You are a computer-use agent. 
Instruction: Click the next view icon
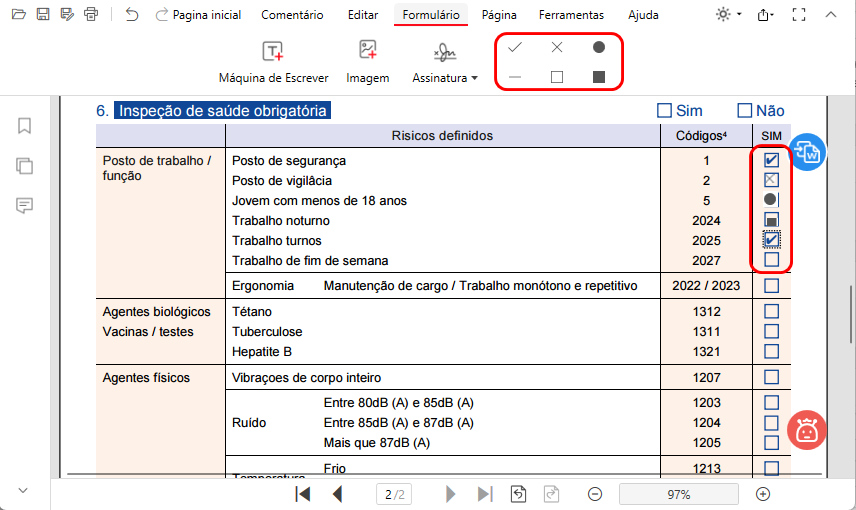(551, 494)
